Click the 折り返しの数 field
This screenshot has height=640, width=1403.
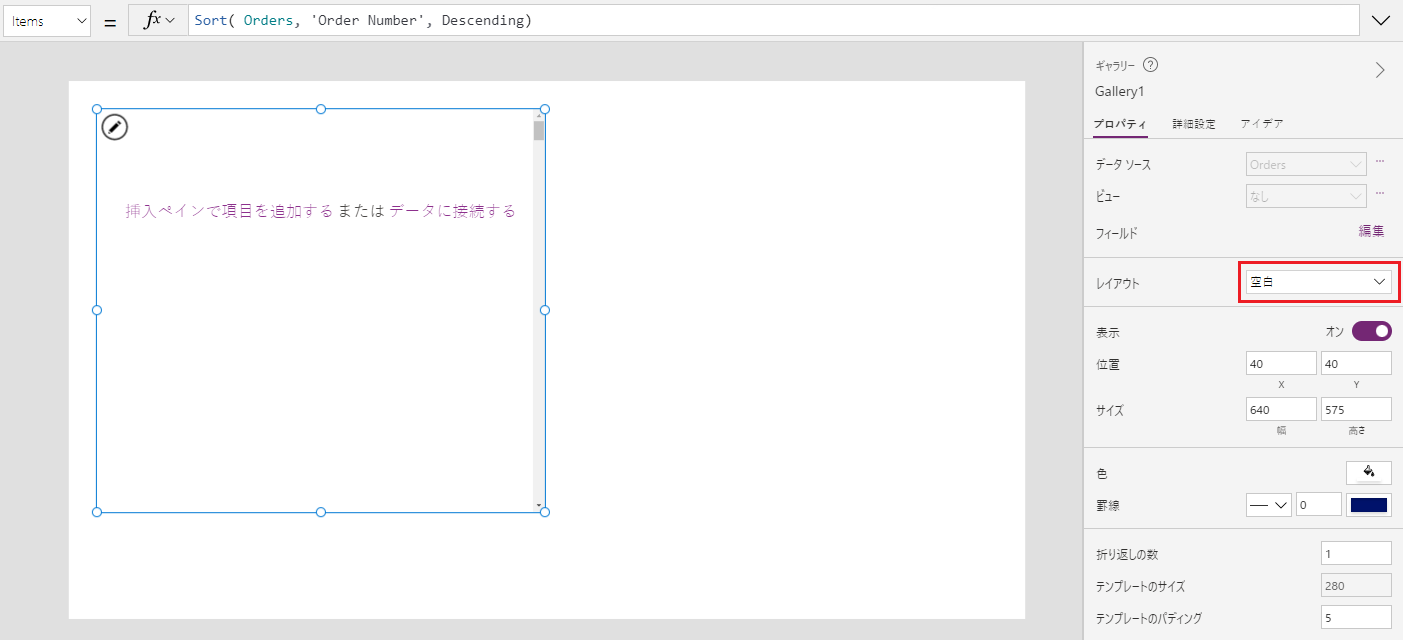(x=1356, y=553)
